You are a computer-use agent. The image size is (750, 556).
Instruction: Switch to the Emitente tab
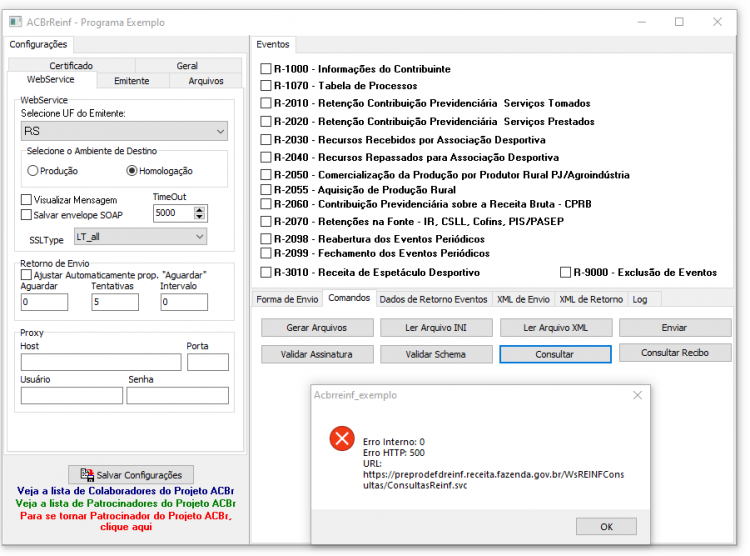coord(132,81)
